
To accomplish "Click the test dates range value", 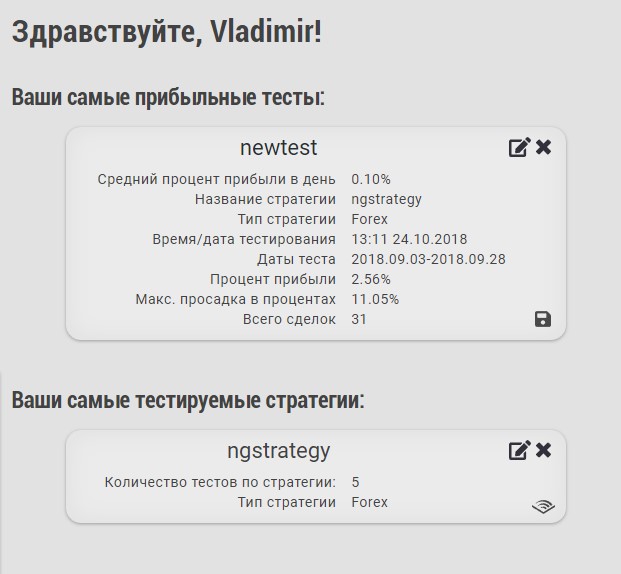I will coord(428,259).
